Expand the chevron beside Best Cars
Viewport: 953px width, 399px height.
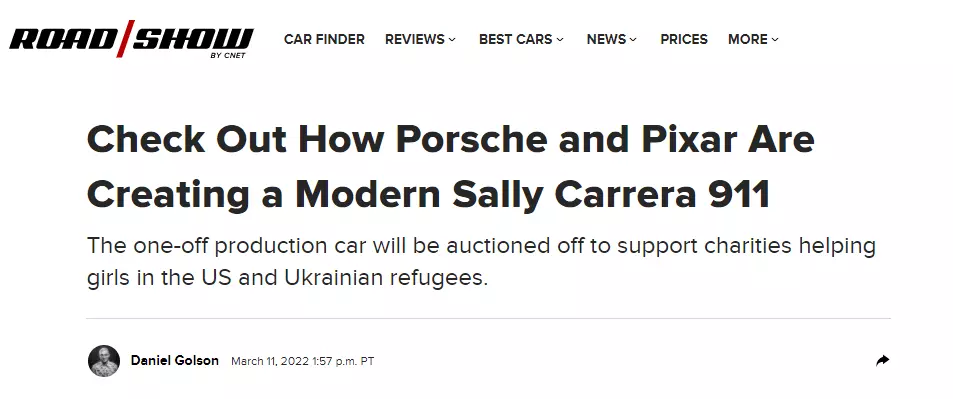pos(560,40)
